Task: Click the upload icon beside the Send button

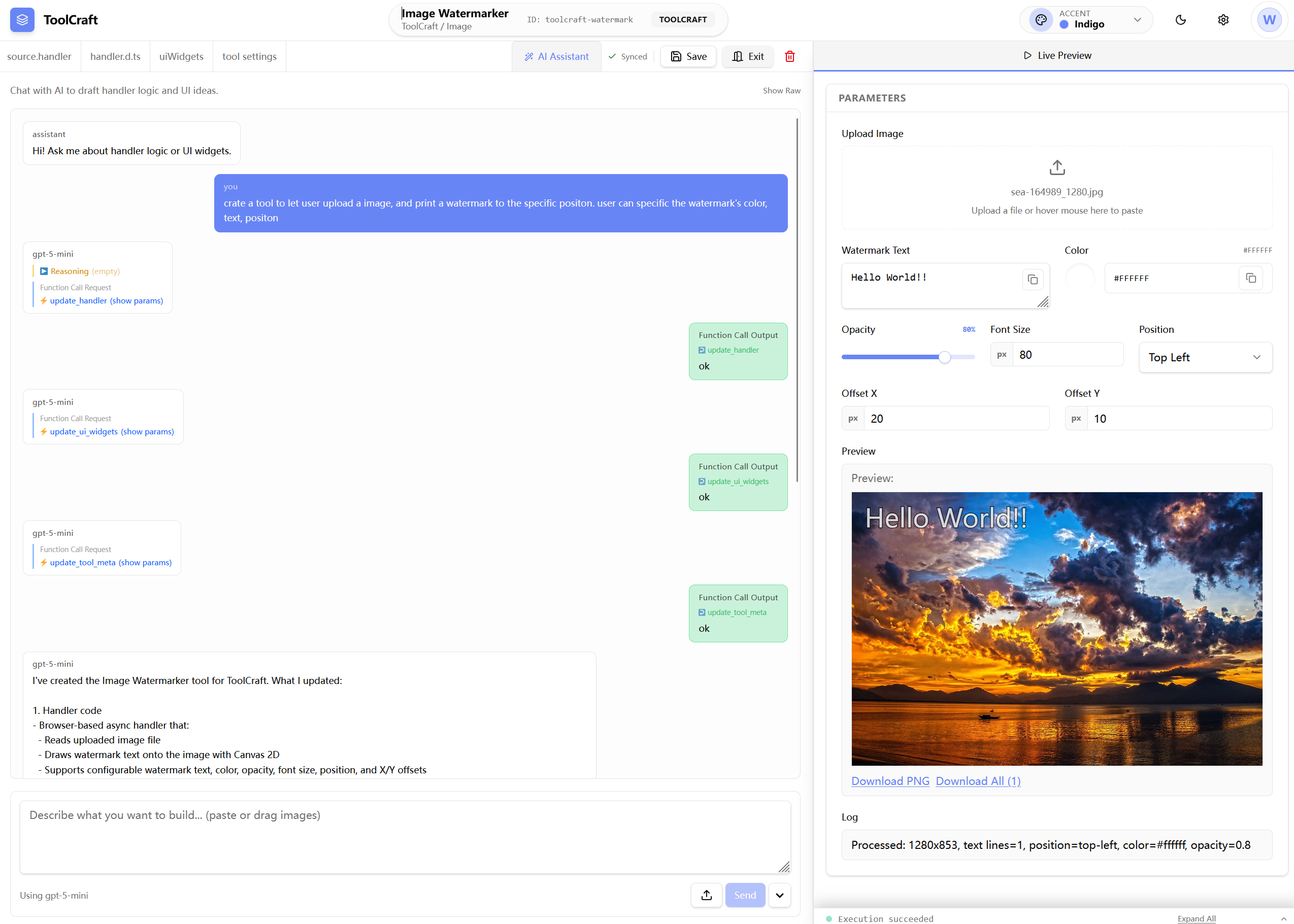Action: (x=707, y=895)
